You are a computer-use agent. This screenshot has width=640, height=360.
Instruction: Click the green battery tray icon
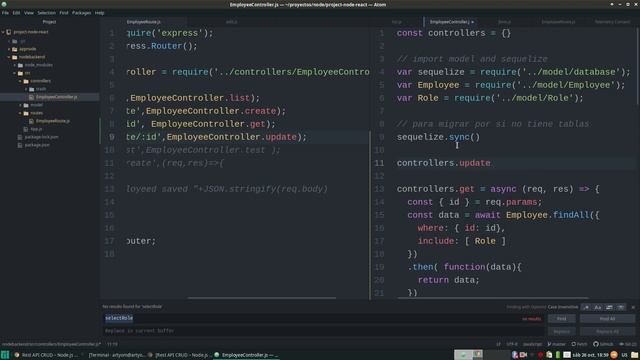tap(558, 355)
